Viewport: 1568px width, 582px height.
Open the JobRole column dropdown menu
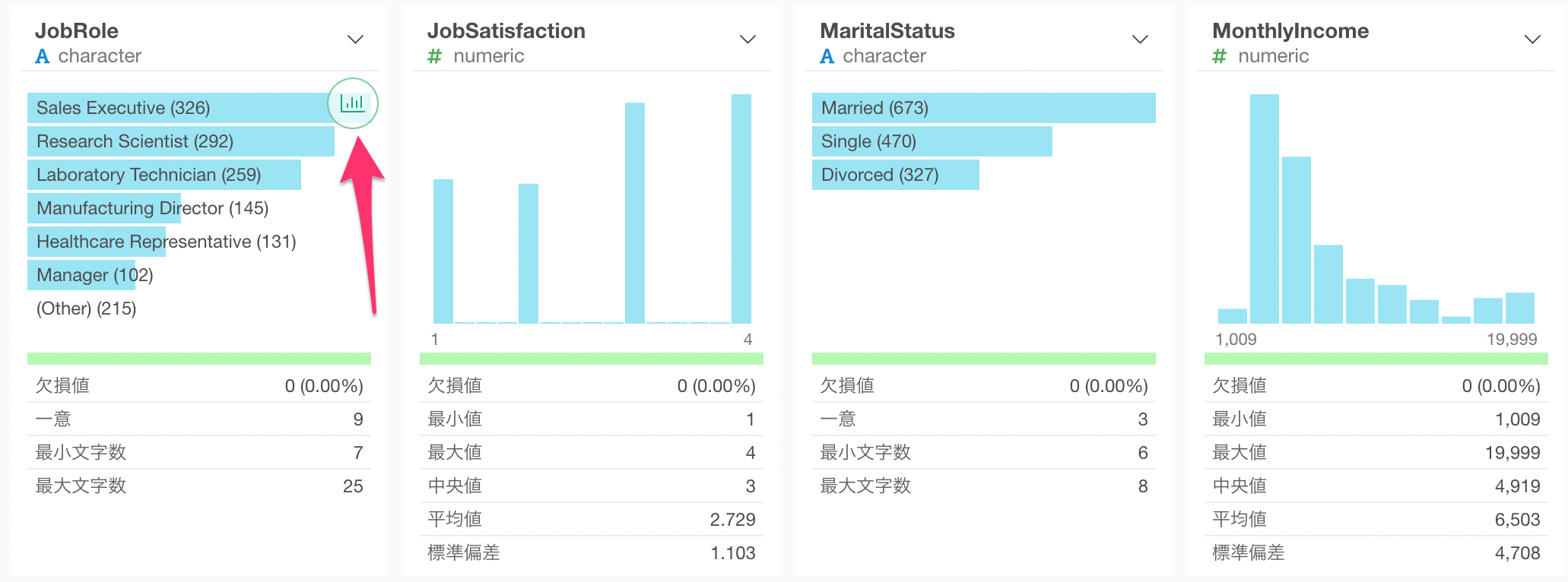point(355,40)
